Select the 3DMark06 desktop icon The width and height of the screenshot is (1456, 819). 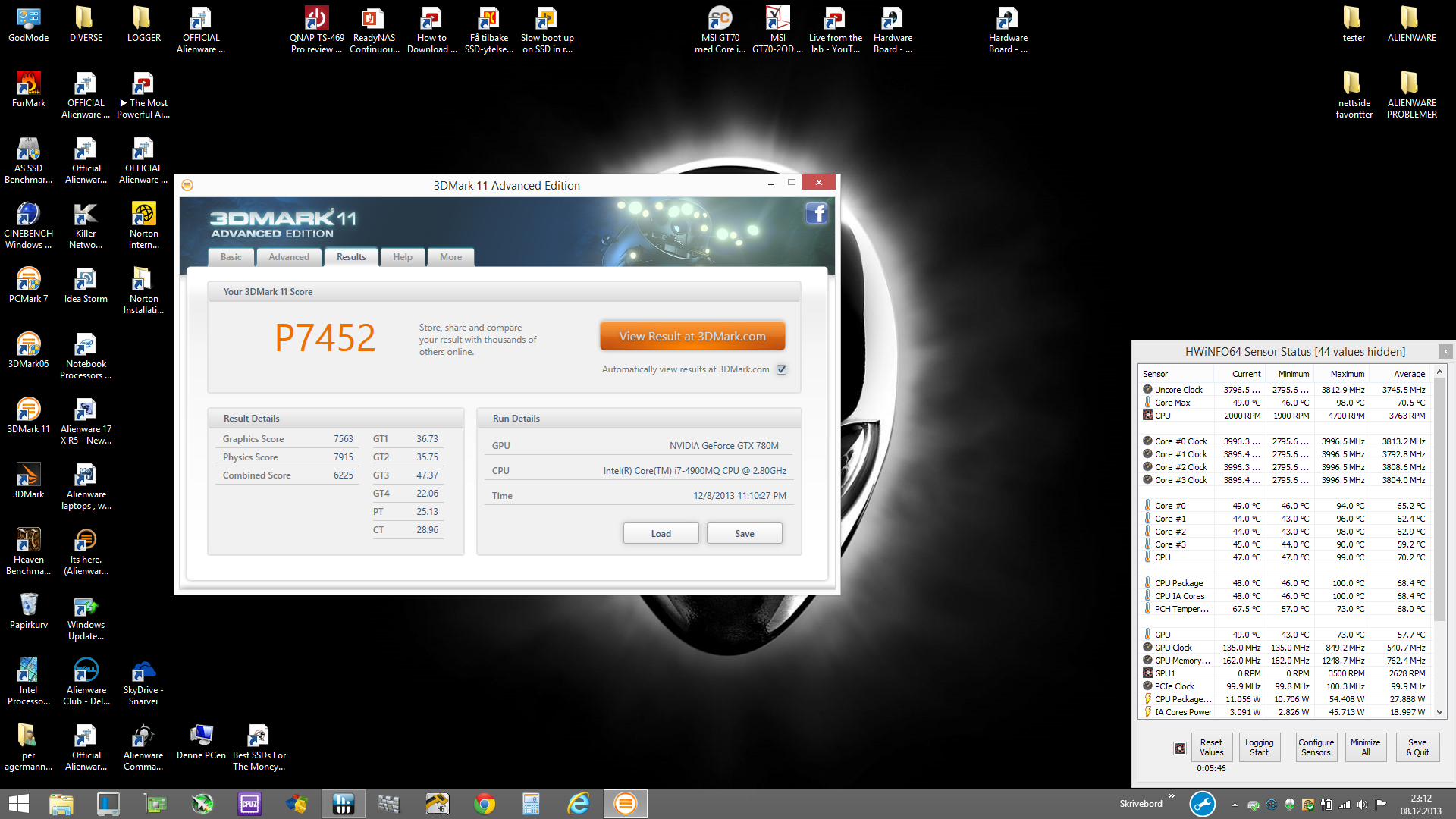coord(29,350)
